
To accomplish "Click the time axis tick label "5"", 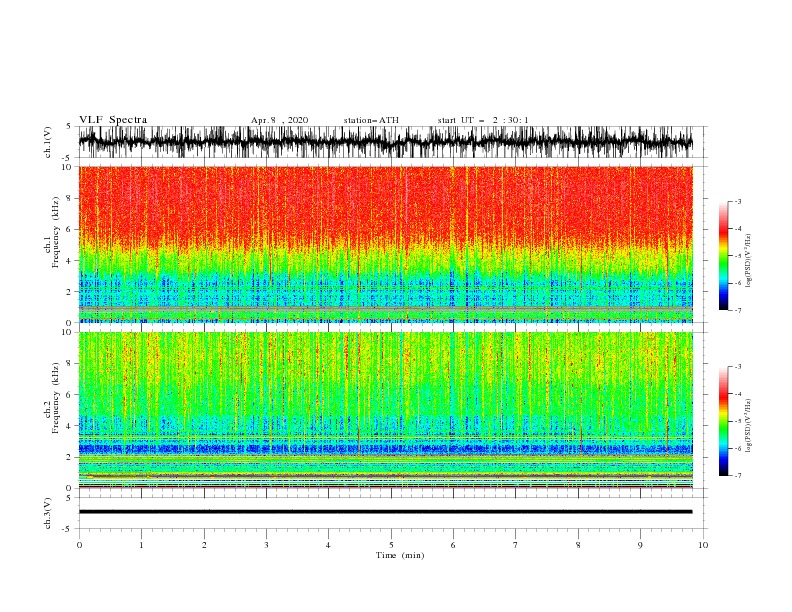I will [391, 545].
